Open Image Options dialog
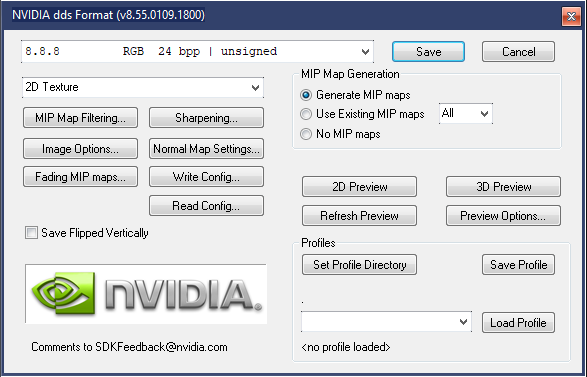The image size is (587, 377). coord(80,149)
